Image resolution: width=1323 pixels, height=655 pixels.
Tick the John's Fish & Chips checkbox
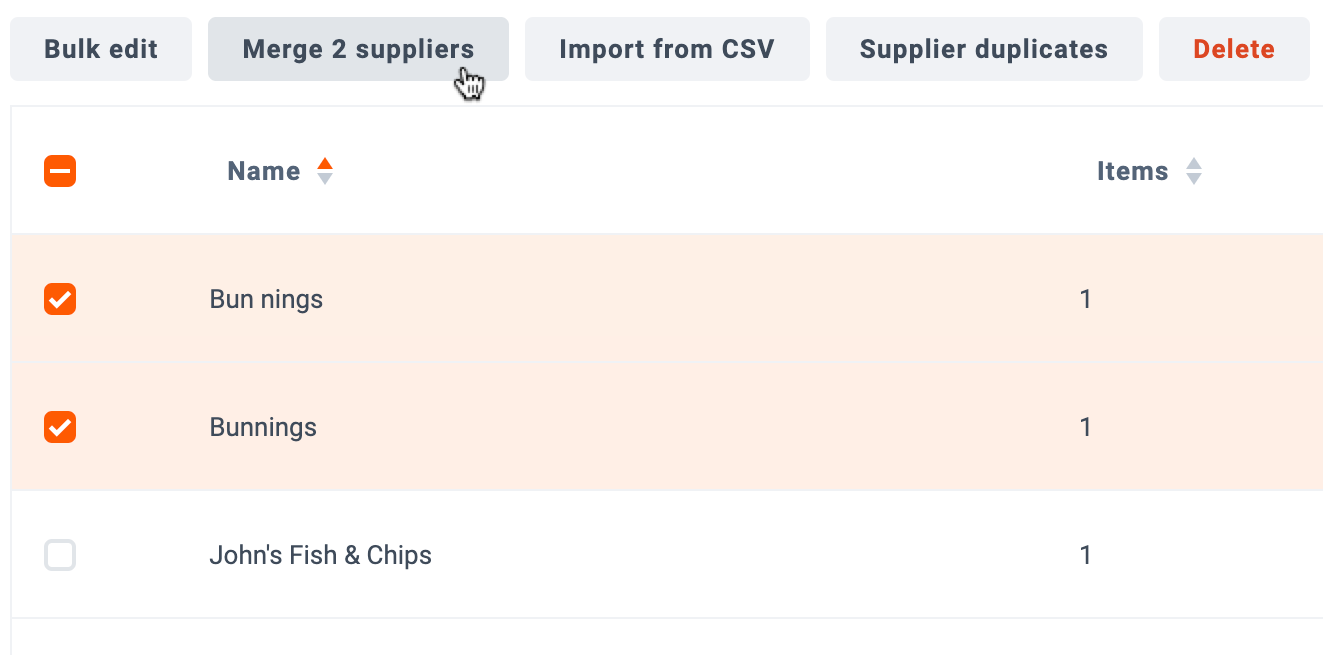[60, 555]
